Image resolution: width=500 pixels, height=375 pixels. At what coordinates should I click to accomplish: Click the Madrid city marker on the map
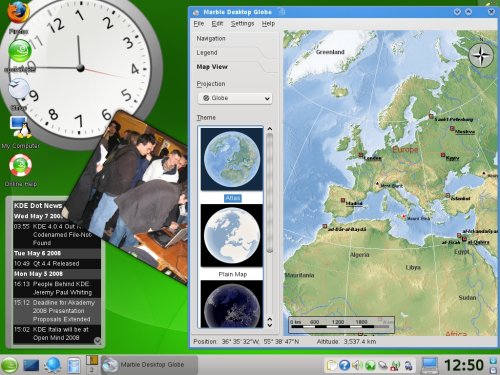(342, 200)
